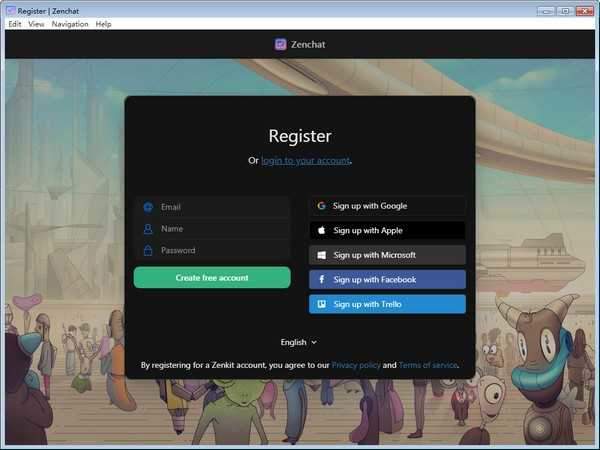
Task: Focus the Password input field
Action: 220,251
